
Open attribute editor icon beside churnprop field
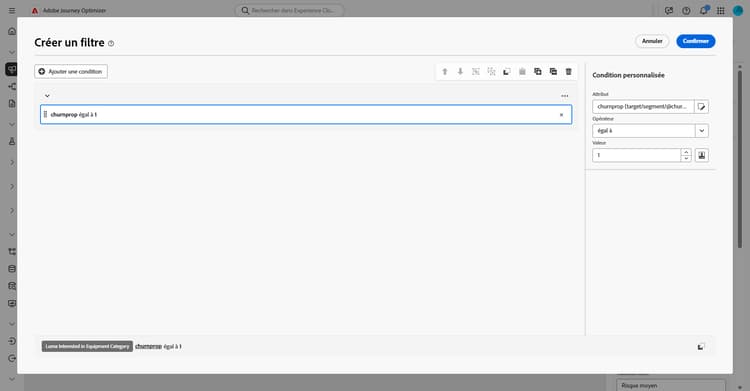coord(702,107)
